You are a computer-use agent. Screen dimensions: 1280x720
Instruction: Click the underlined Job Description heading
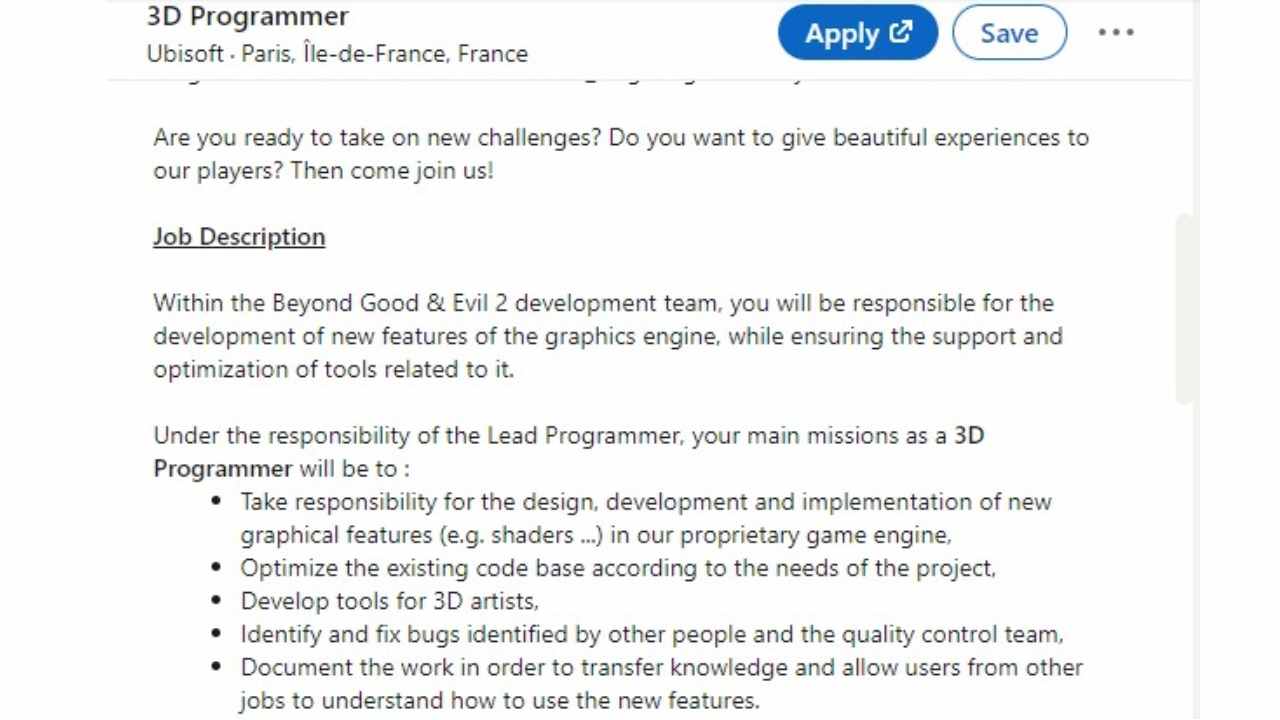pyautogui.click(x=239, y=237)
